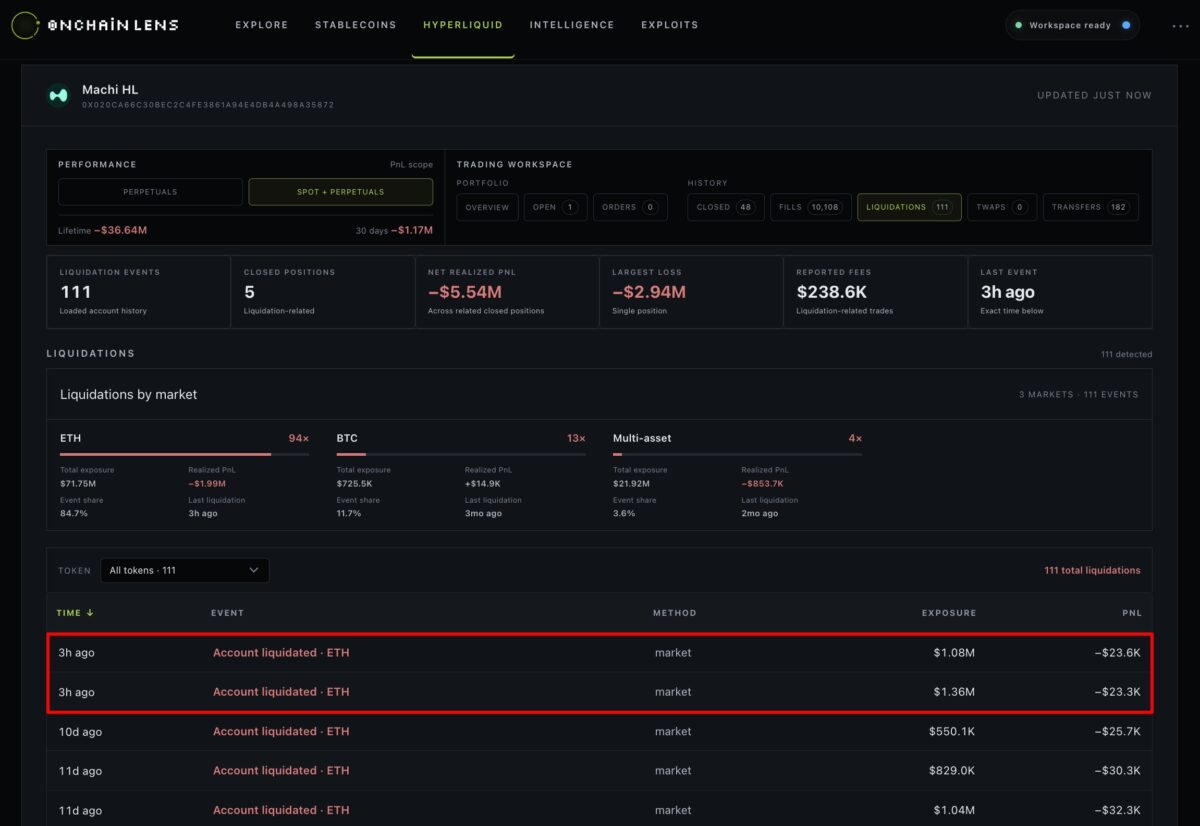Click the UPDATED JUST NOW label
Screen dimensions: 1200x826
click(x=1094, y=96)
